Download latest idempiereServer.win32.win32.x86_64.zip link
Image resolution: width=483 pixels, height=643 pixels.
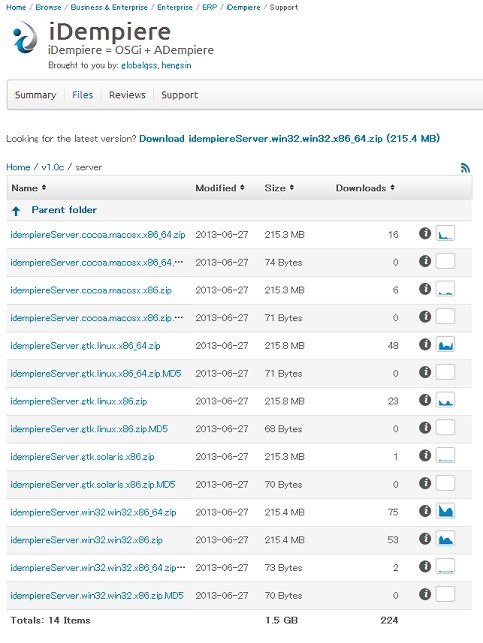[289, 139]
